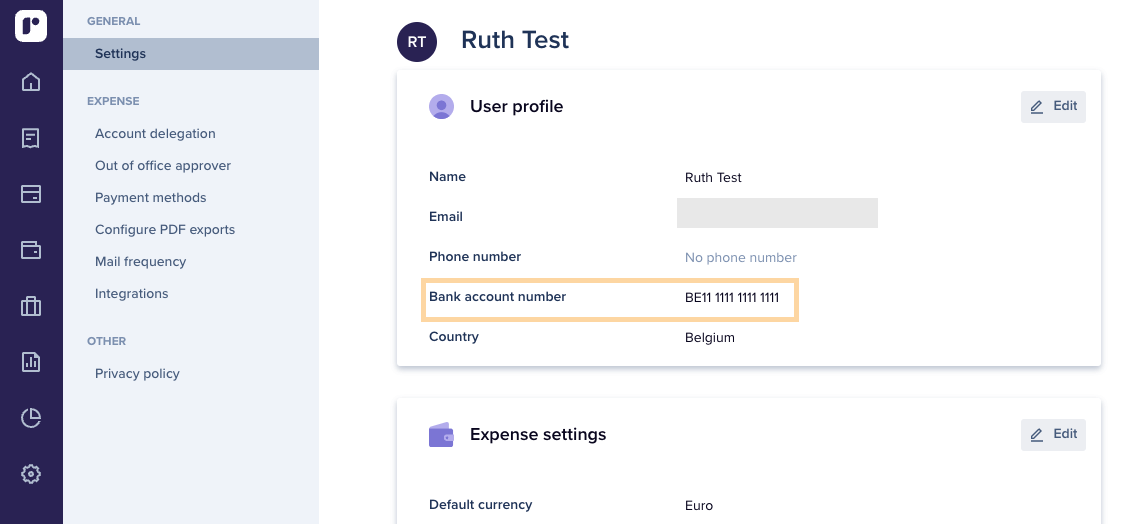Viewport: 1141px width, 524px height.
Task: Open the luggage travel icon in left rail
Action: [31, 306]
